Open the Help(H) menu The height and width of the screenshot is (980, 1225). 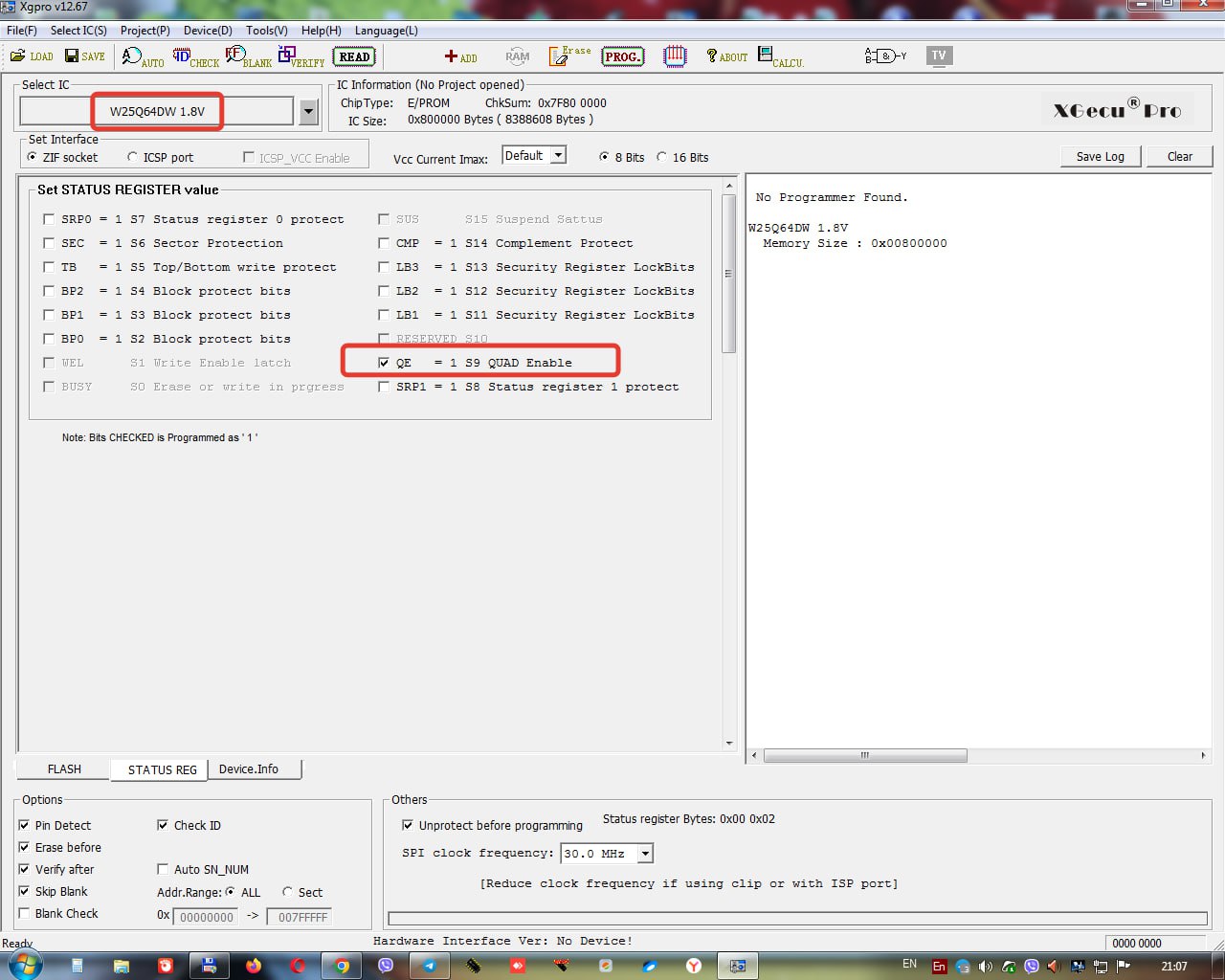[322, 31]
